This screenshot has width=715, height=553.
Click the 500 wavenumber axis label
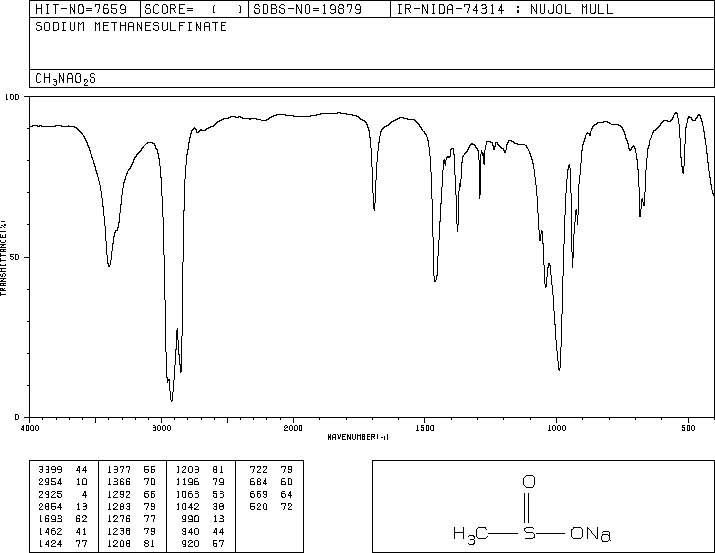tap(688, 428)
